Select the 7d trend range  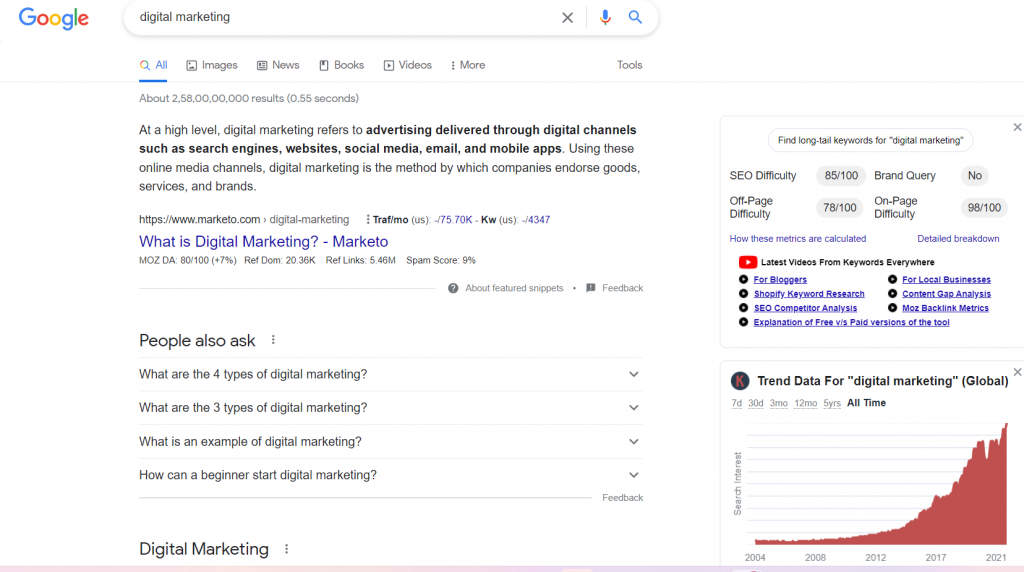737,404
